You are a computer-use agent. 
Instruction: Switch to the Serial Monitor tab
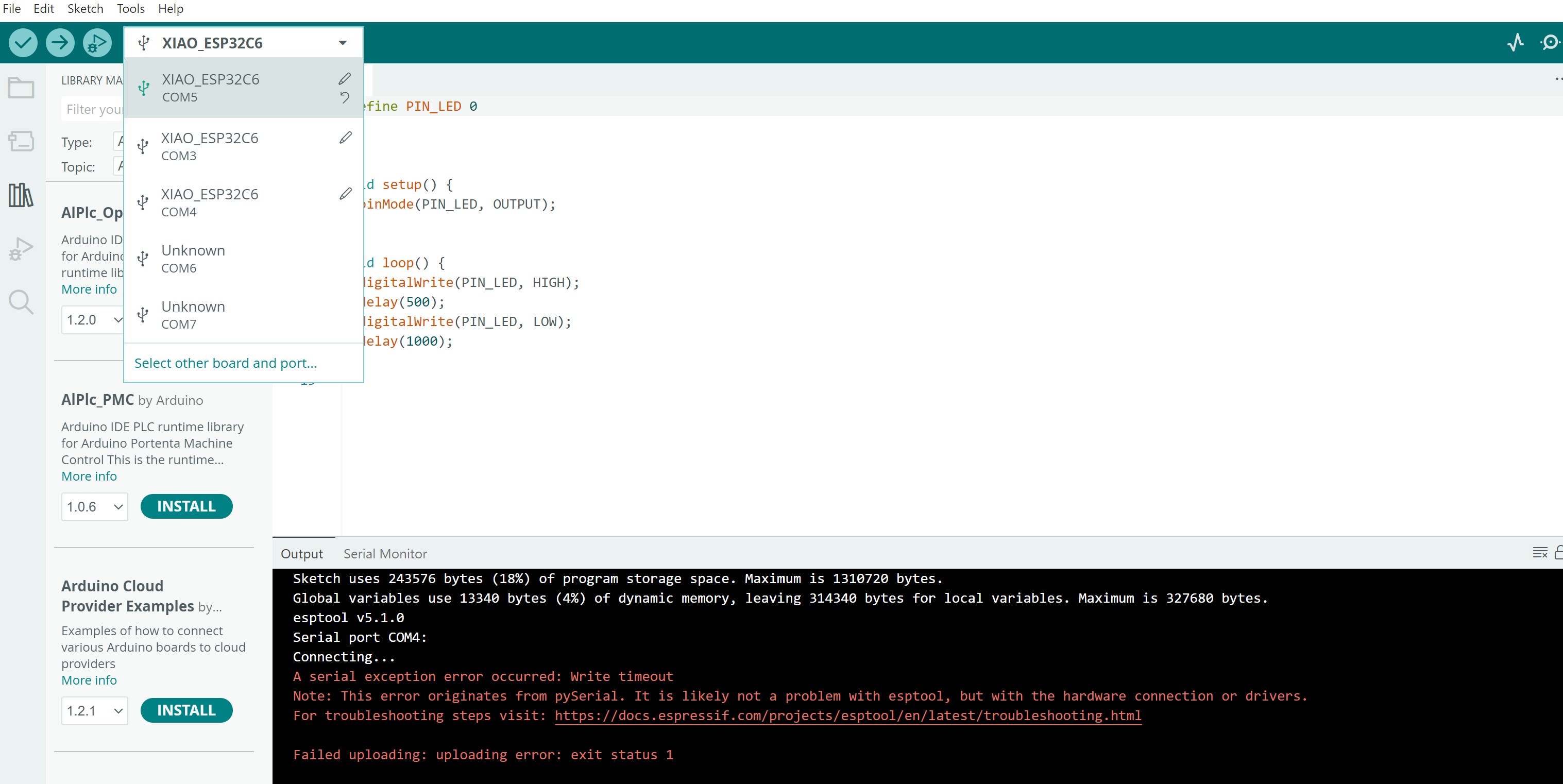[x=385, y=553]
